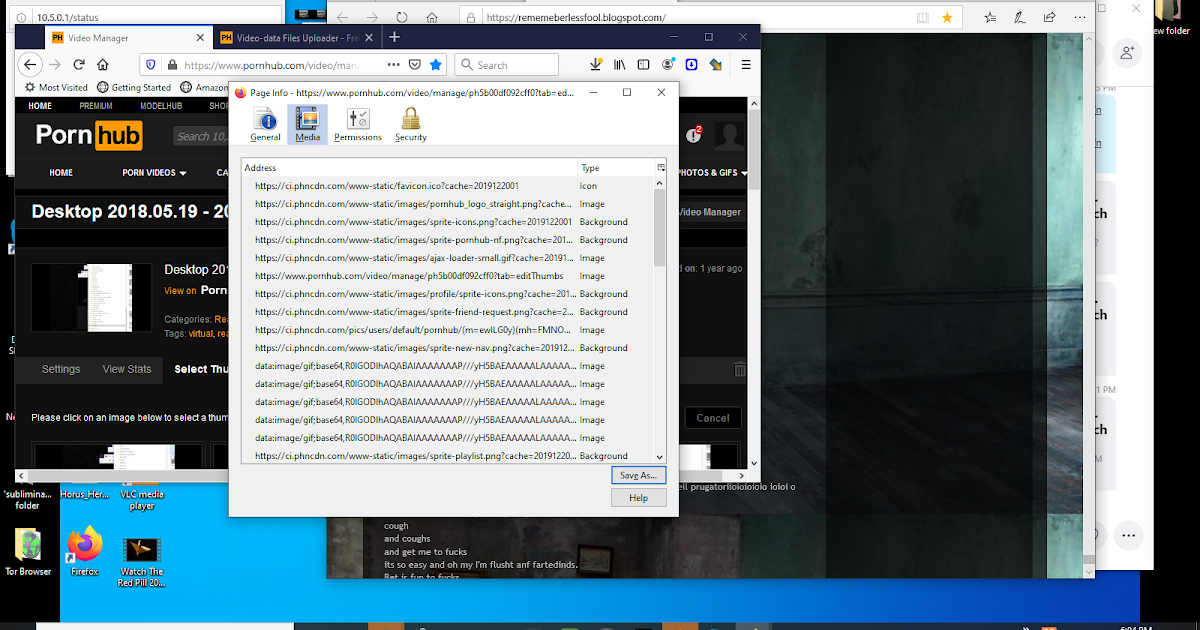
Task: Open the Permissions section in Page Info
Action: pos(358,125)
